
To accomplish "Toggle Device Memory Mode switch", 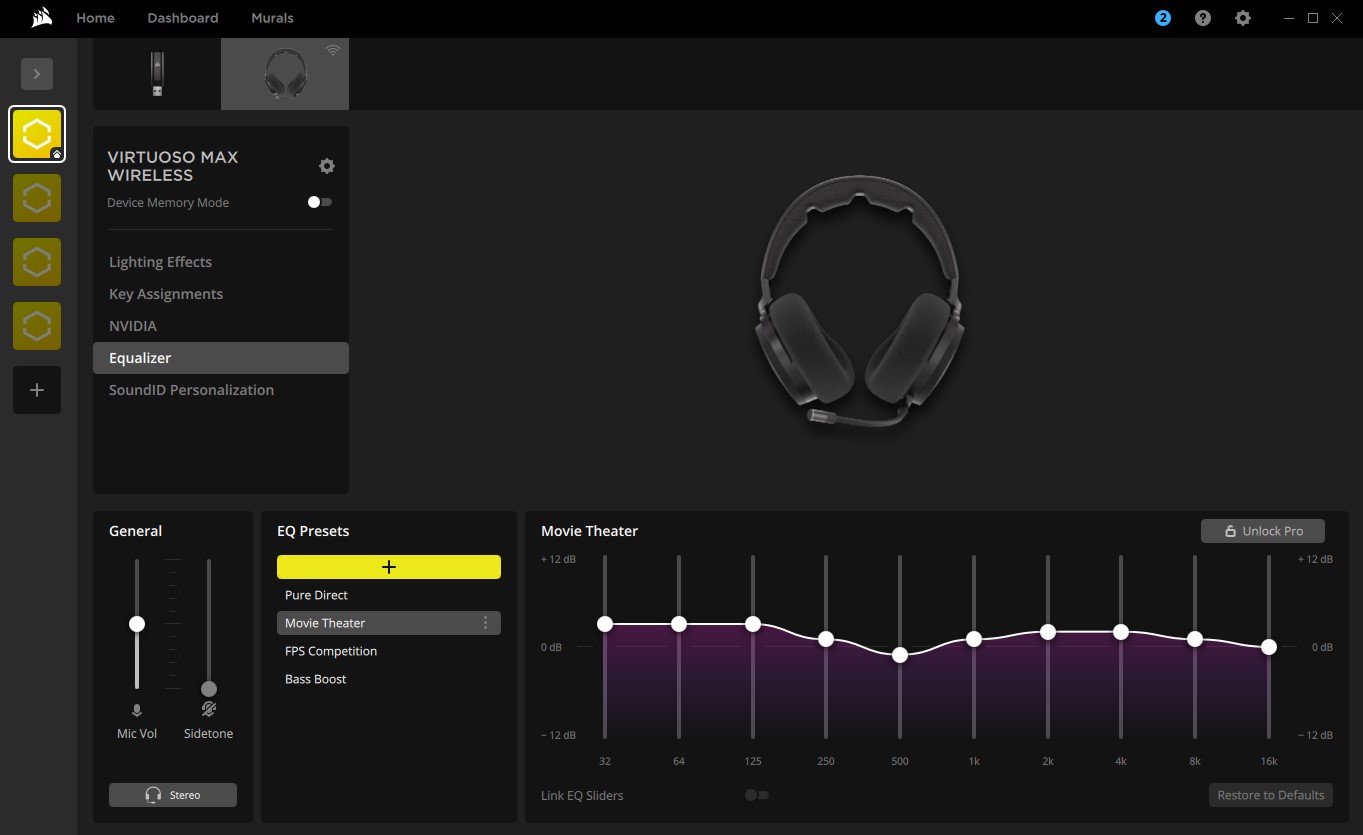I will 320,202.
